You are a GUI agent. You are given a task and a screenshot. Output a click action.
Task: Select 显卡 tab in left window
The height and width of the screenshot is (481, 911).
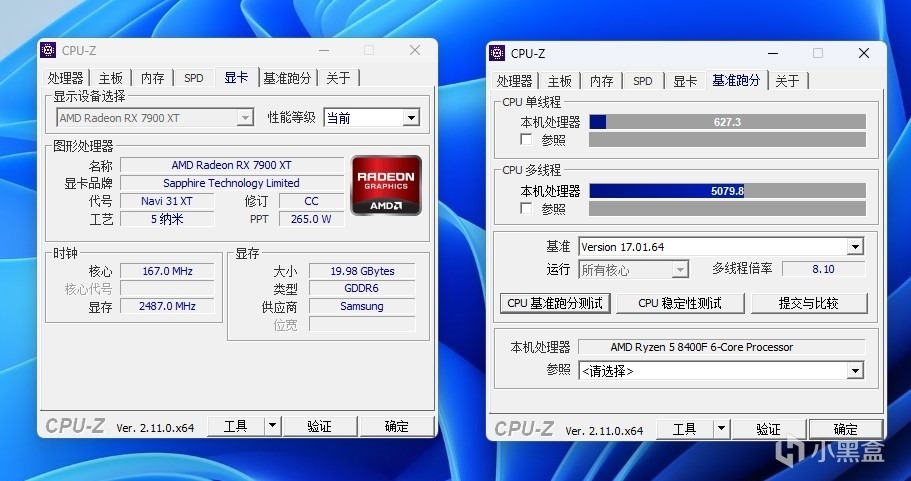236,77
